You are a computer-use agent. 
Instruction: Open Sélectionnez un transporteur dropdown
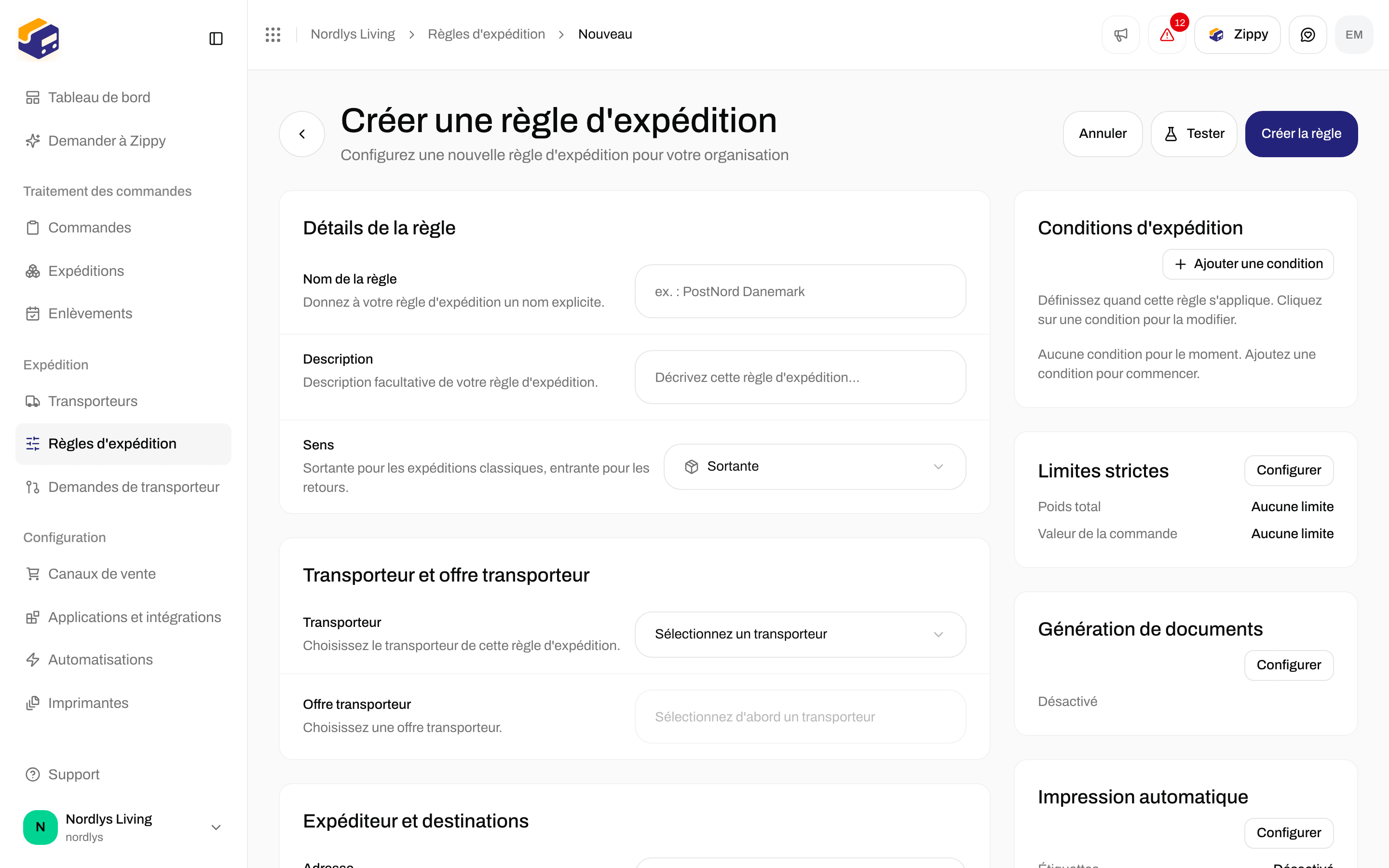coord(800,634)
